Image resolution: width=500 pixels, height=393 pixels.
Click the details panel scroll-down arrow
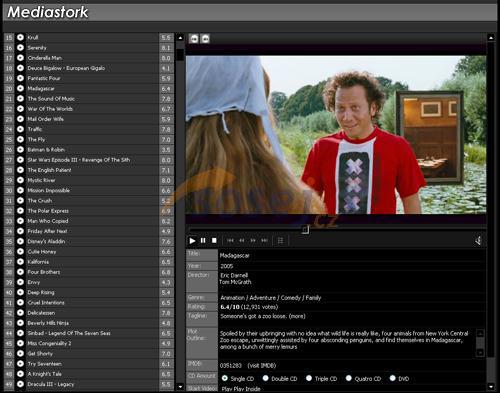click(x=491, y=387)
